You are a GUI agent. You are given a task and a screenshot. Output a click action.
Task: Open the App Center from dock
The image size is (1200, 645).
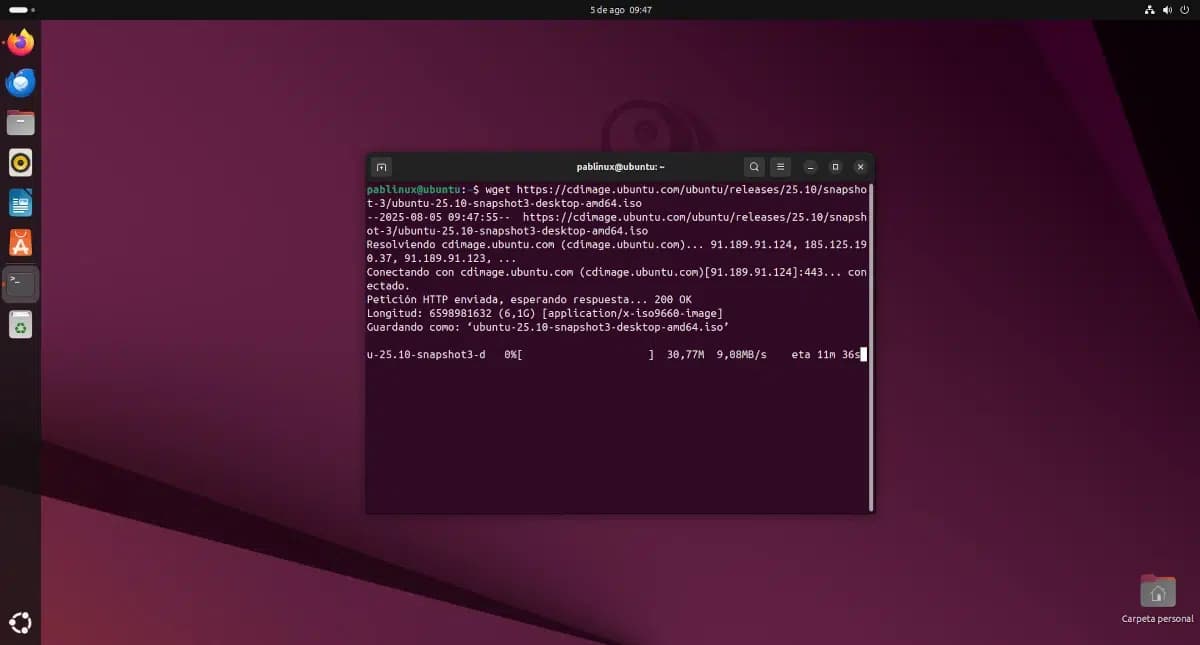[x=20, y=243]
